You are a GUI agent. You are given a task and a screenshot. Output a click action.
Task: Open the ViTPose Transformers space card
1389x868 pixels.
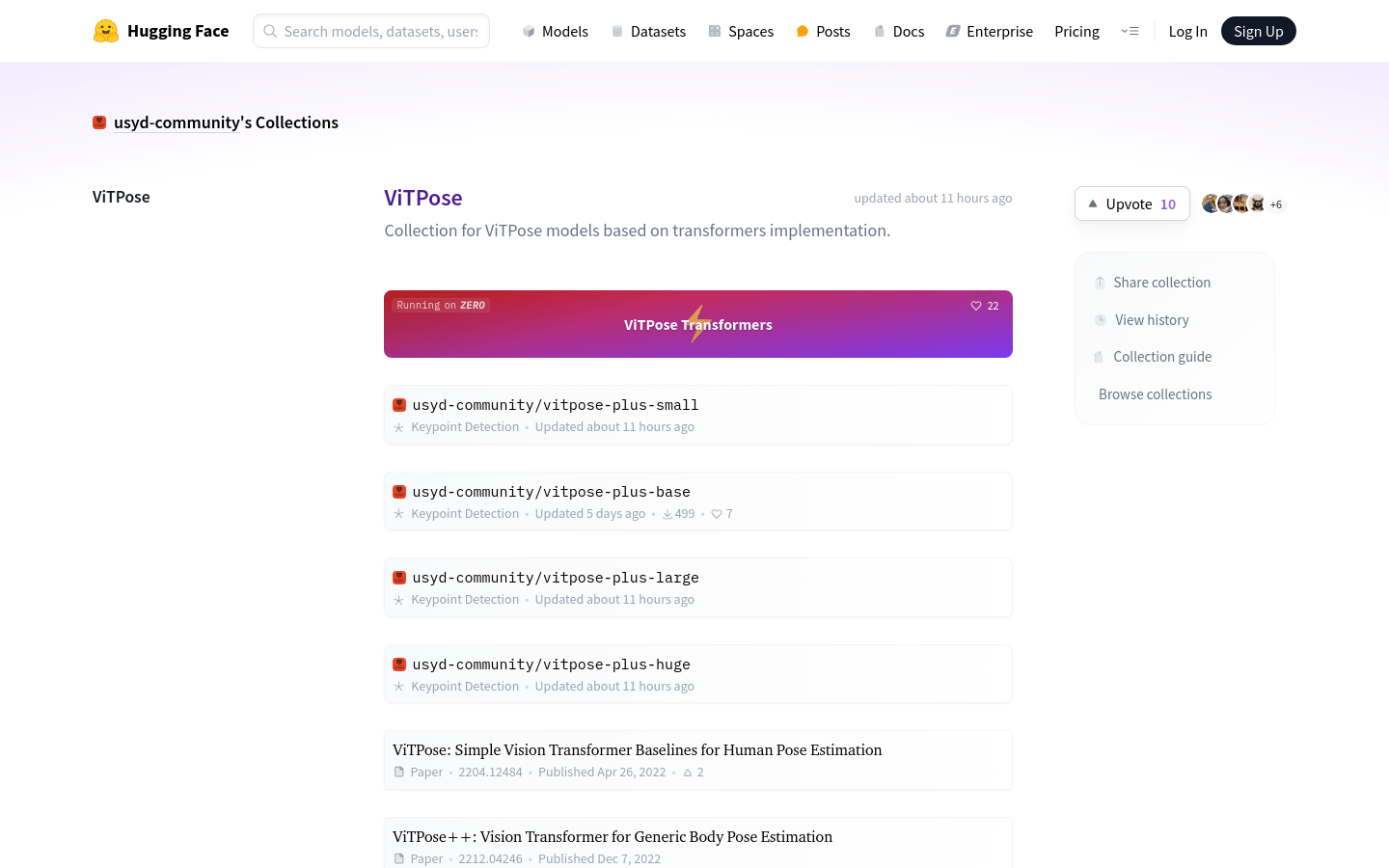pyautogui.click(x=698, y=324)
